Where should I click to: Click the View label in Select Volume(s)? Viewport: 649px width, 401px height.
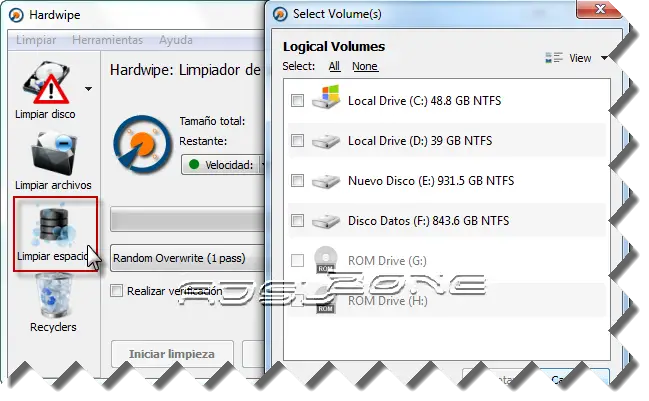[580, 58]
